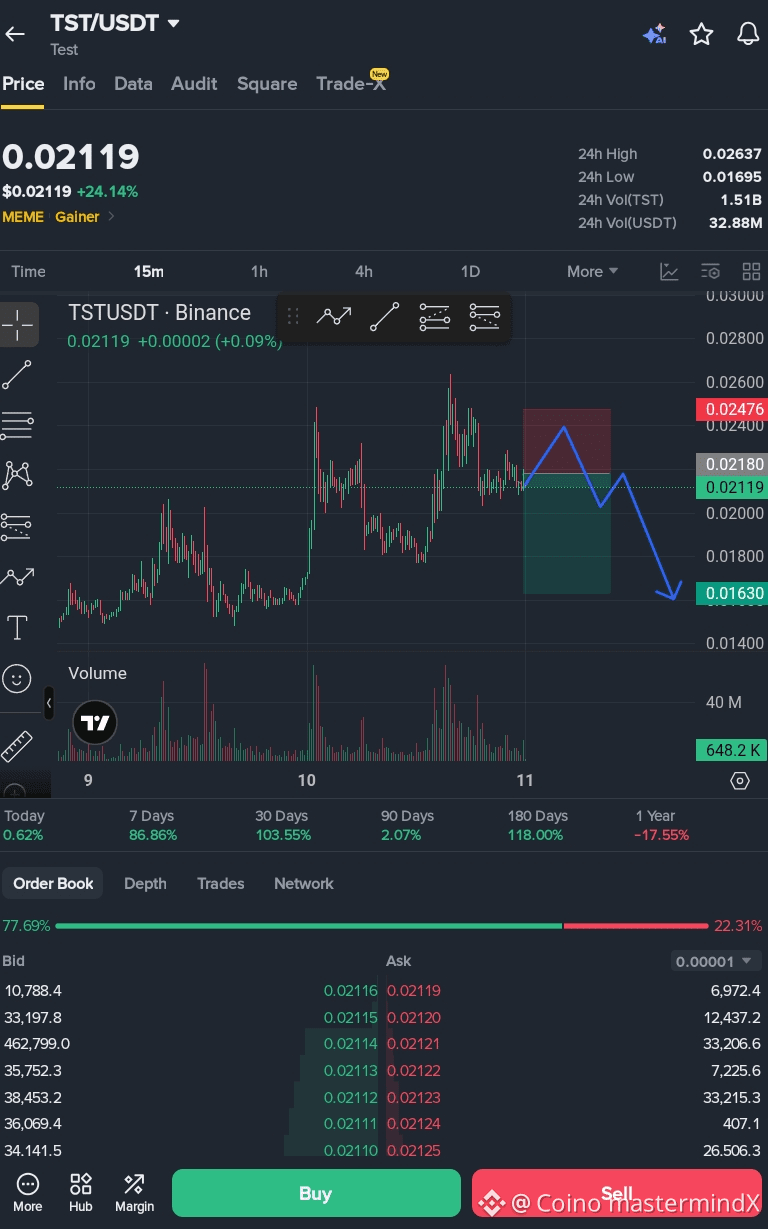Select path tool in floating toolbar
Image resolution: width=768 pixels, height=1229 pixels.
[334, 317]
